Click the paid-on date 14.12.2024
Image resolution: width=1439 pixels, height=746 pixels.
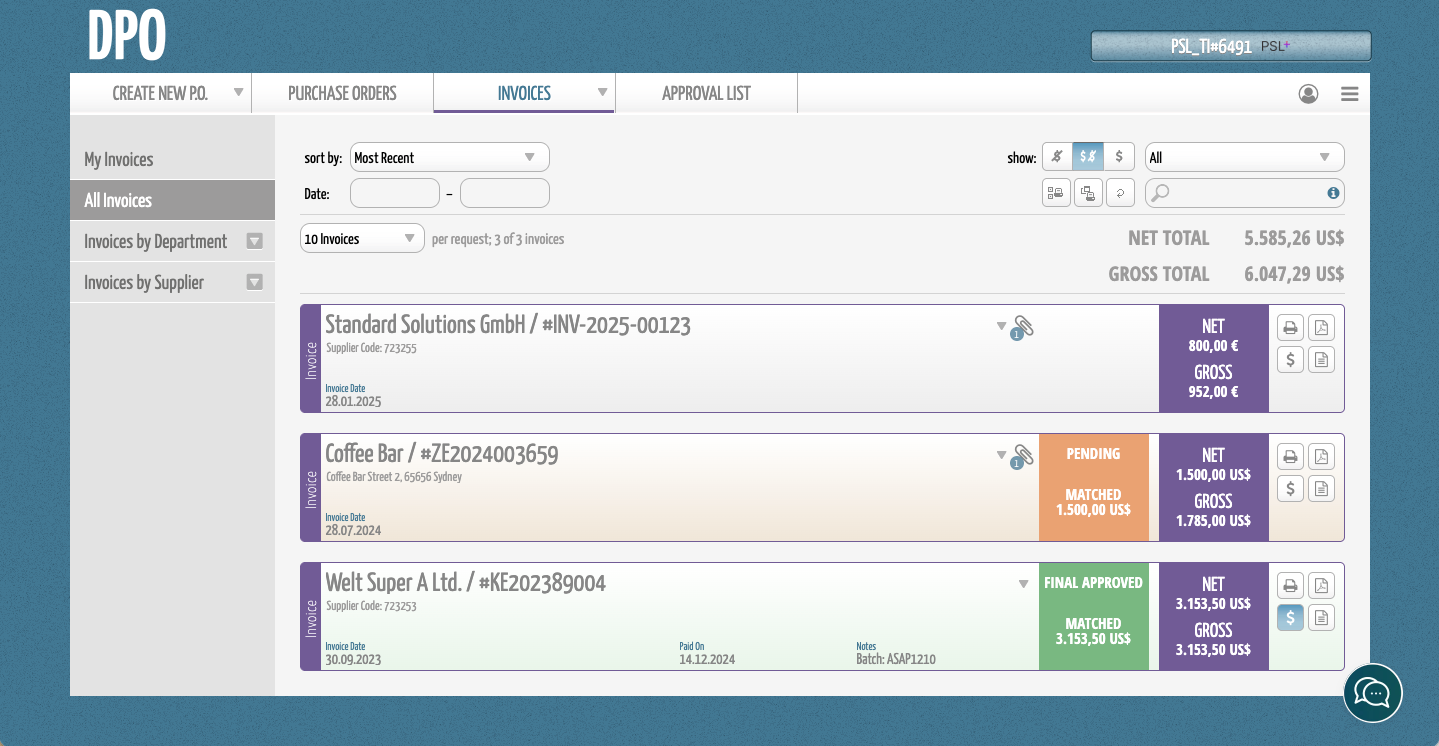tap(707, 659)
